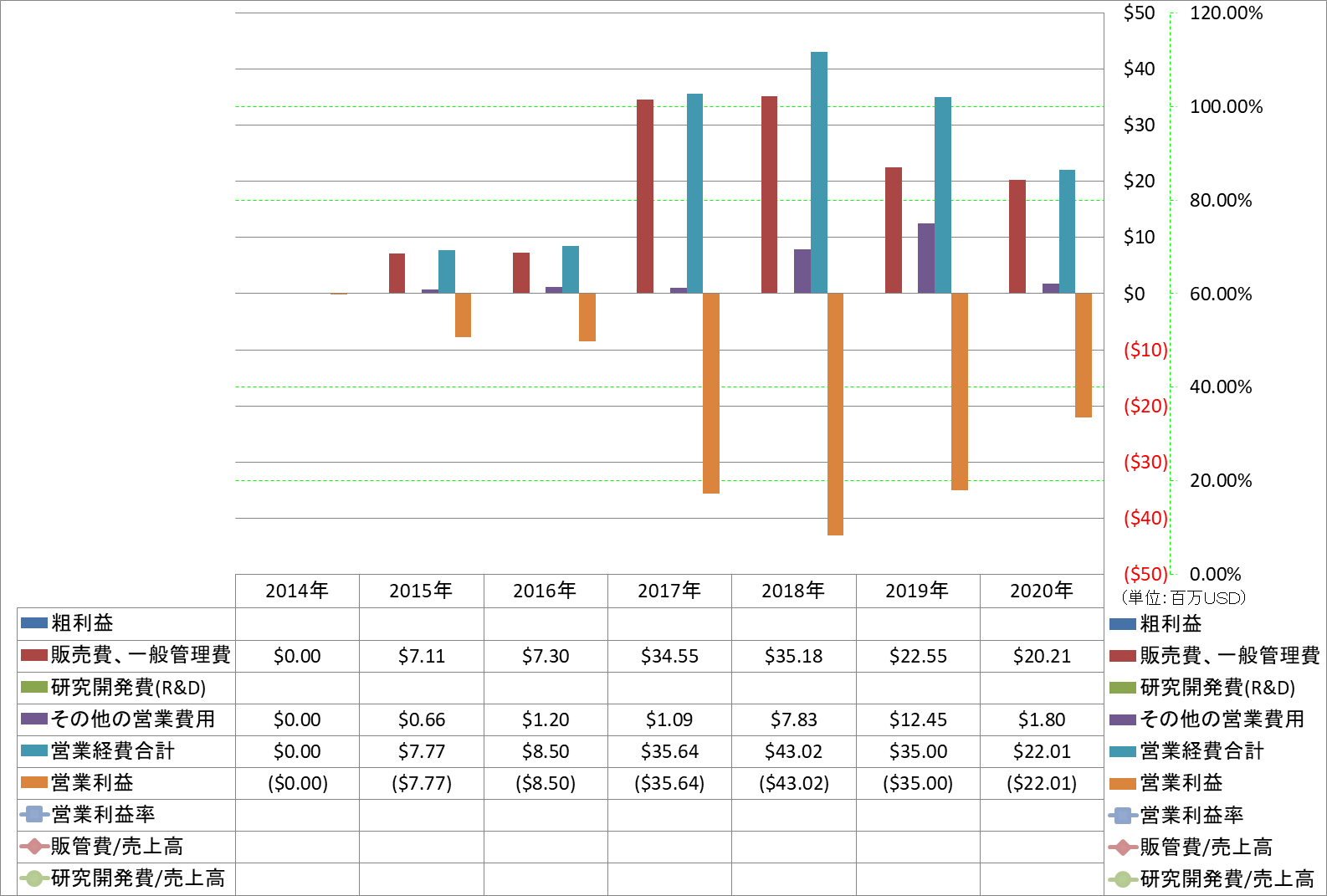The height and width of the screenshot is (896, 1327).
Task: Click the $7.11 value cell
Action: tap(421, 656)
